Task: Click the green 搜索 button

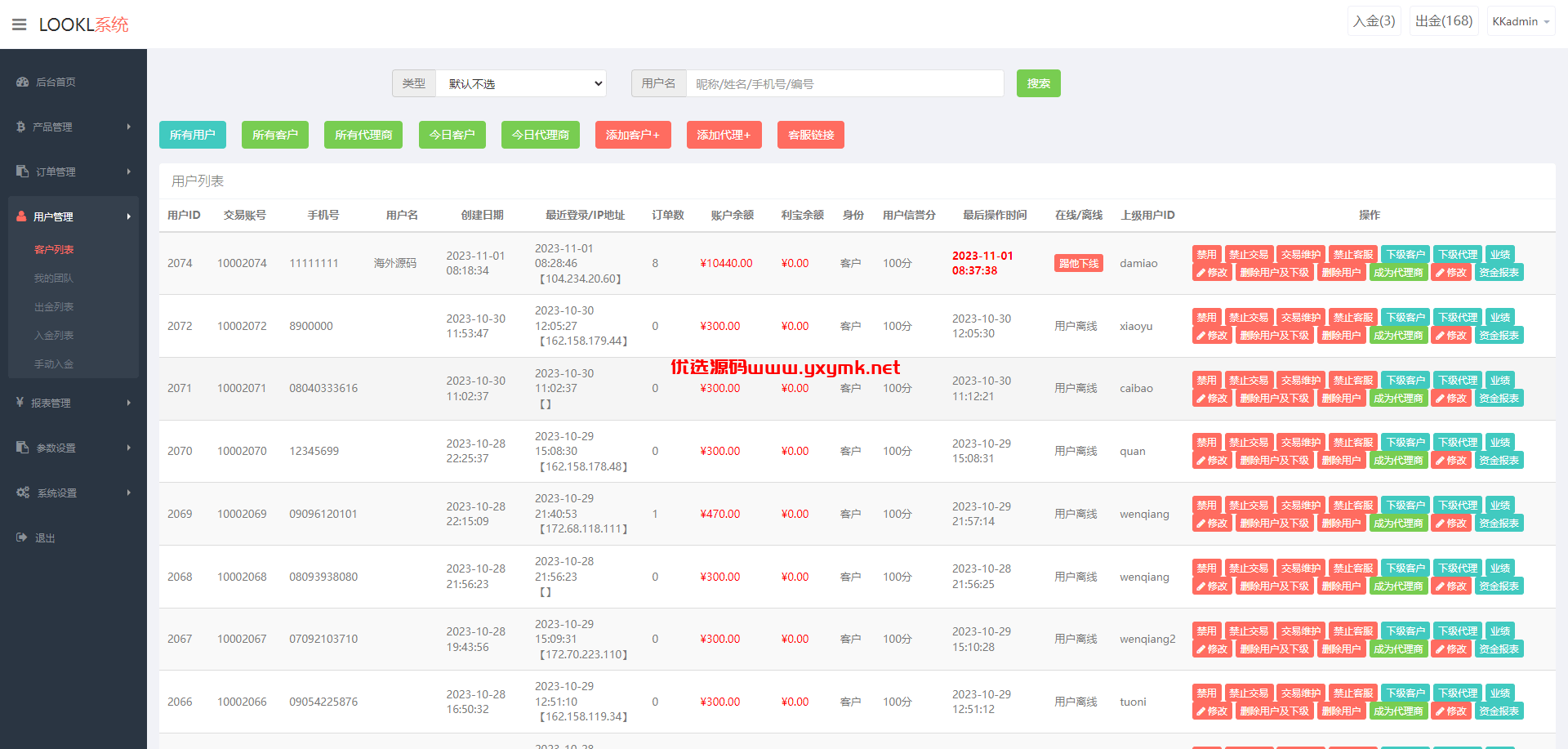Action: click(x=1039, y=83)
